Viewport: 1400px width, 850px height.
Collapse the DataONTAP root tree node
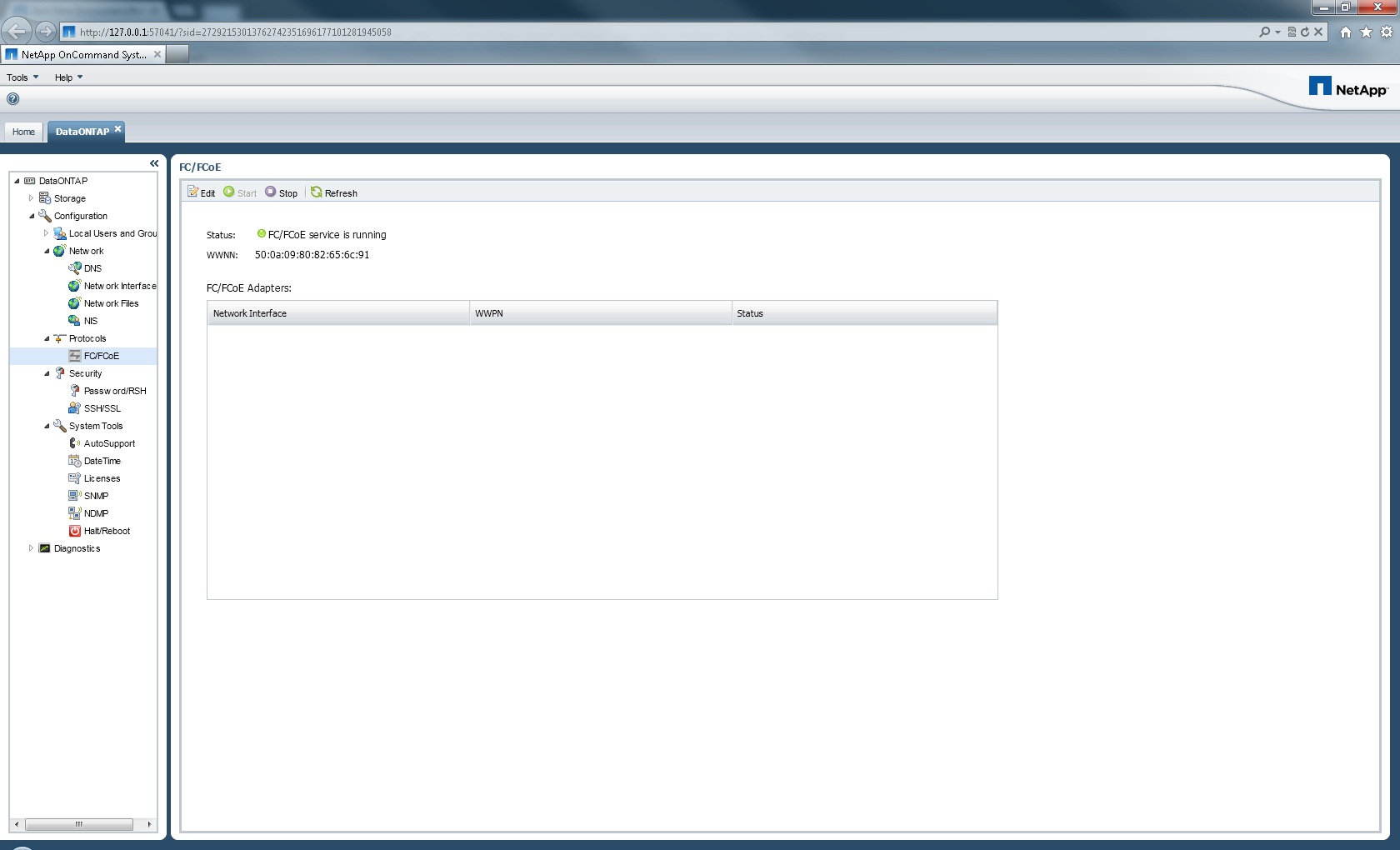pos(17,181)
